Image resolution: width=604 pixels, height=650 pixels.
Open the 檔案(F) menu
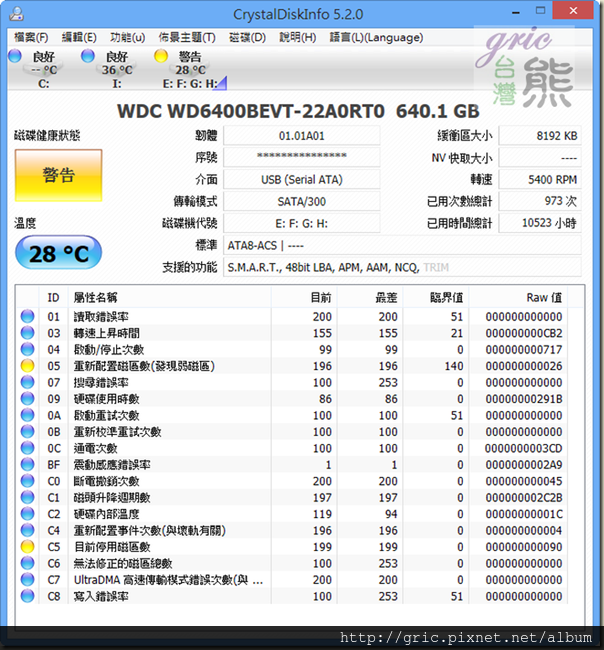pyautogui.click(x=31, y=37)
